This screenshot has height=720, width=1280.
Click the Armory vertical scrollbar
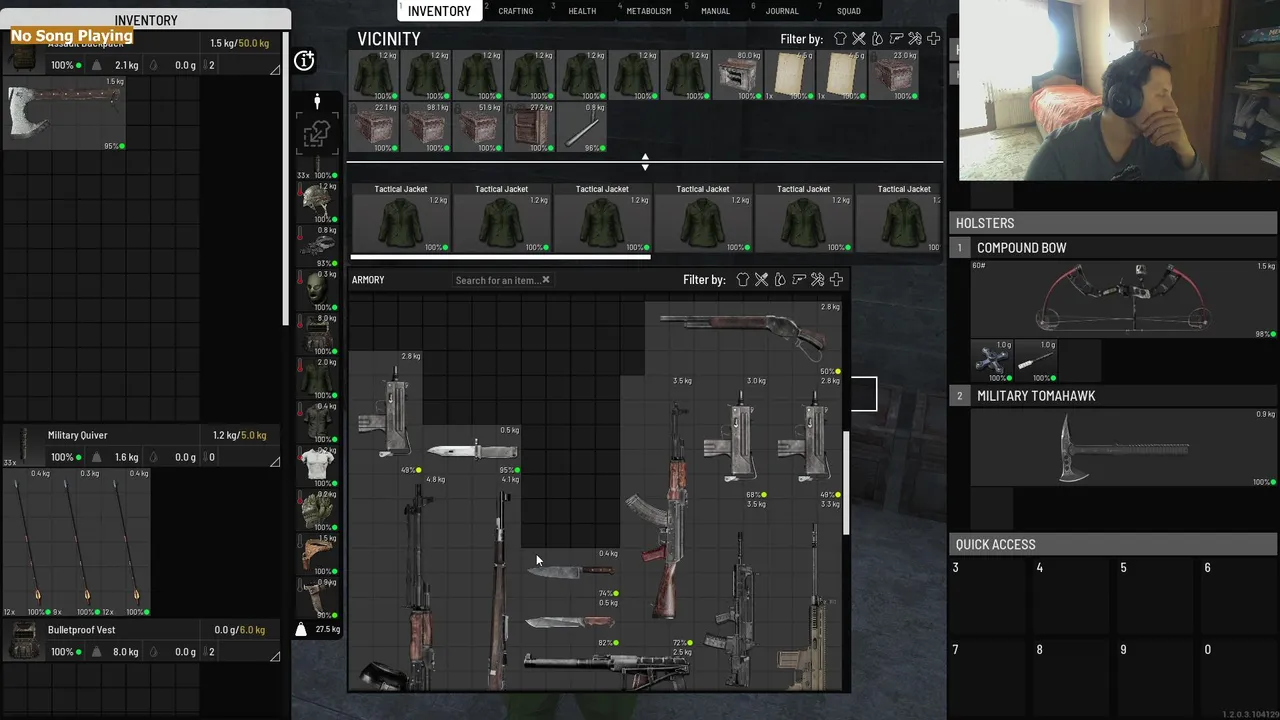click(847, 483)
